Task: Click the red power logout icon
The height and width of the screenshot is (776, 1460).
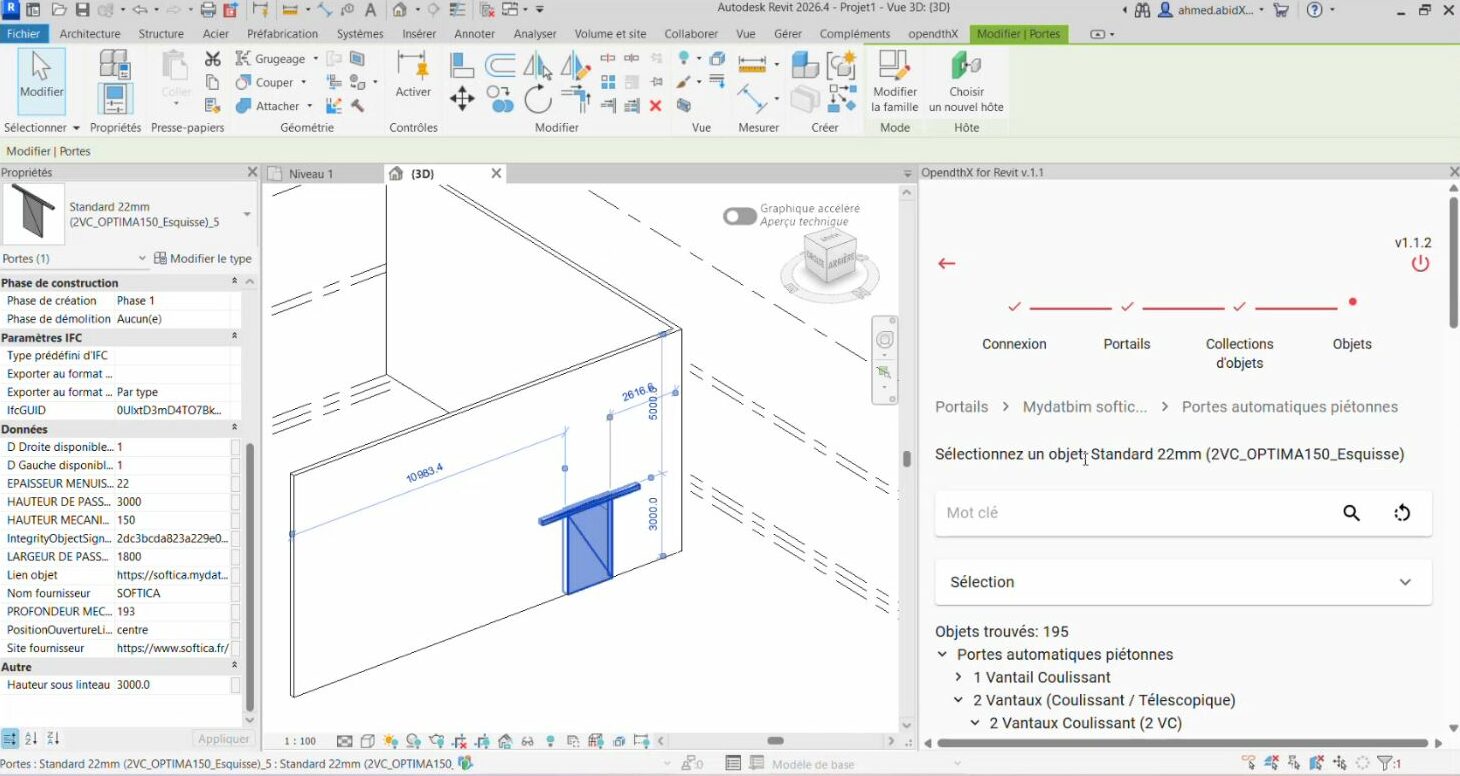Action: (x=1420, y=264)
